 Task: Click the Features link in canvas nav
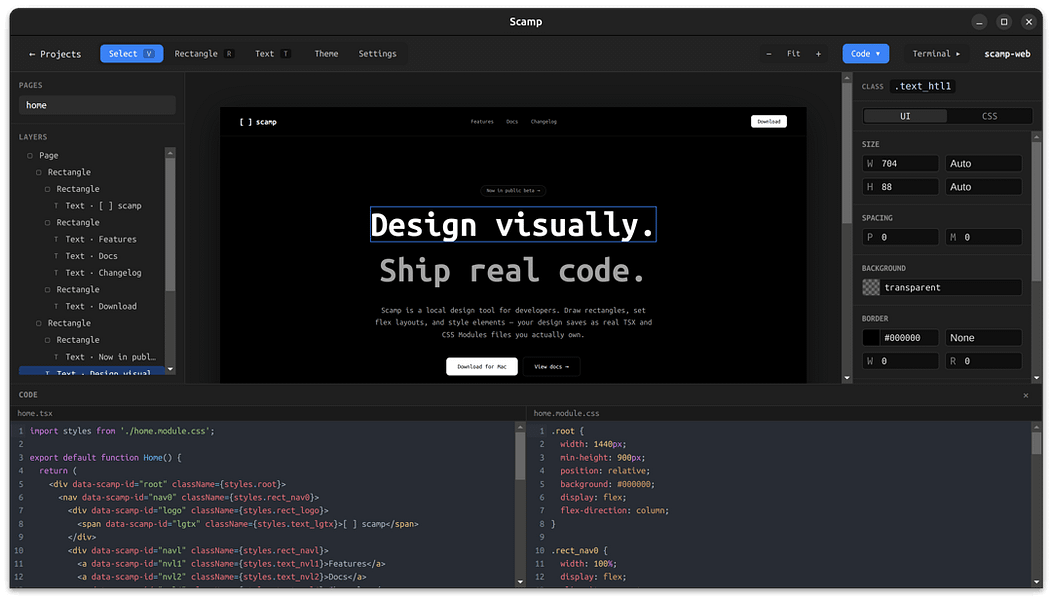click(482, 121)
